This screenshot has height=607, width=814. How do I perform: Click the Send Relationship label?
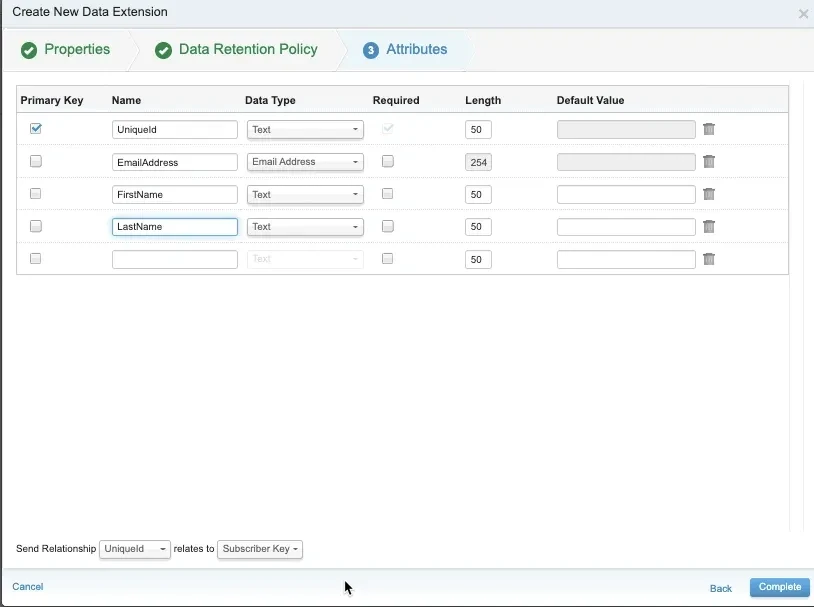pos(56,548)
